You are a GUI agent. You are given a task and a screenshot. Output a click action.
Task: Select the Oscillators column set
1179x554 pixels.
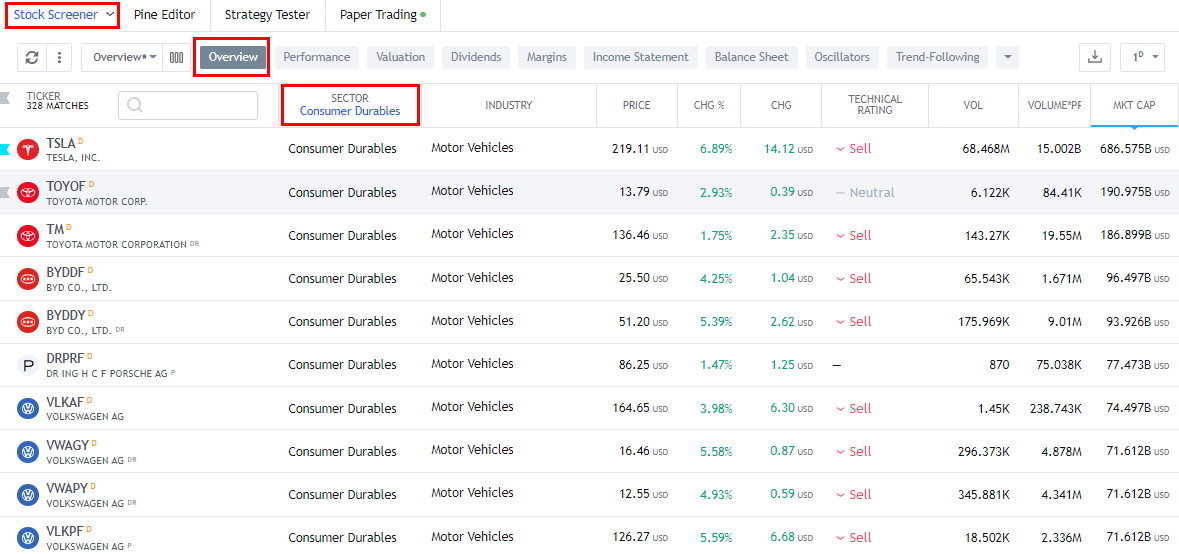point(842,57)
